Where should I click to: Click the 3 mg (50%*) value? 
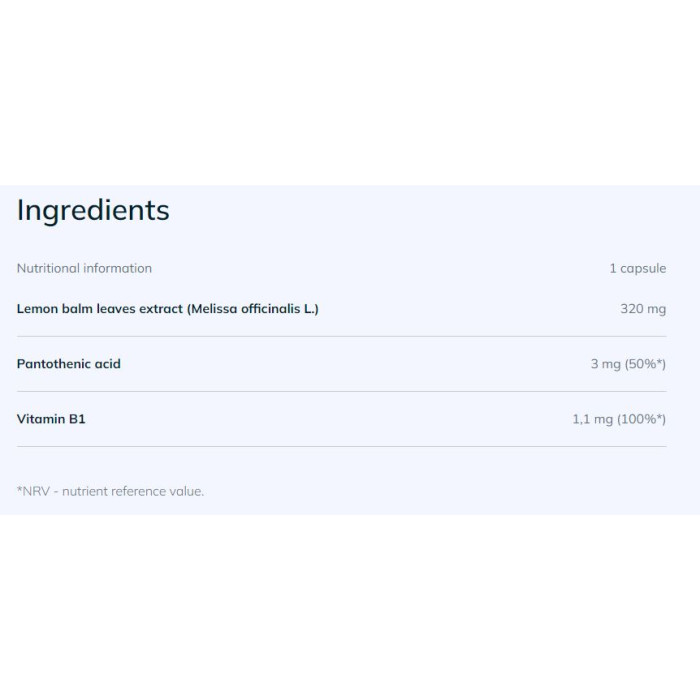tap(628, 364)
